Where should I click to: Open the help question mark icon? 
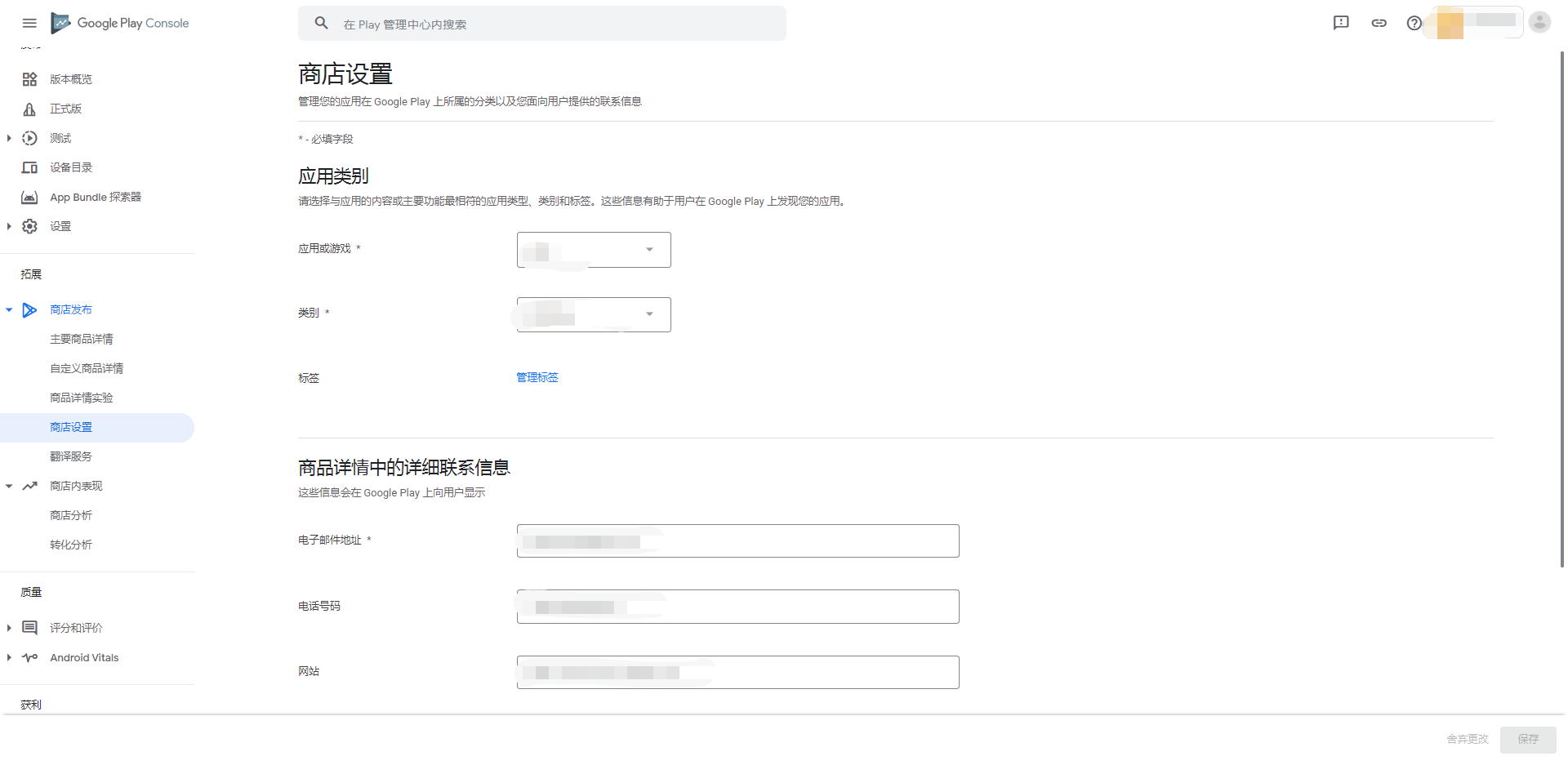[1414, 23]
